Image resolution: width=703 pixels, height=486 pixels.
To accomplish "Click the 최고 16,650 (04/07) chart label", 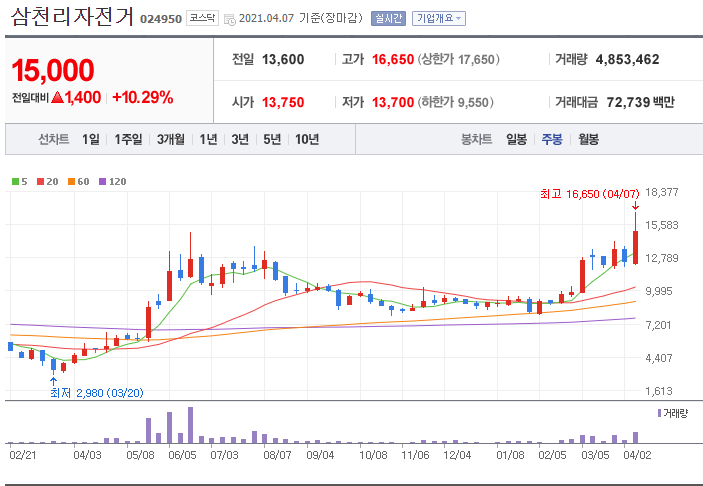I will pos(590,194).
